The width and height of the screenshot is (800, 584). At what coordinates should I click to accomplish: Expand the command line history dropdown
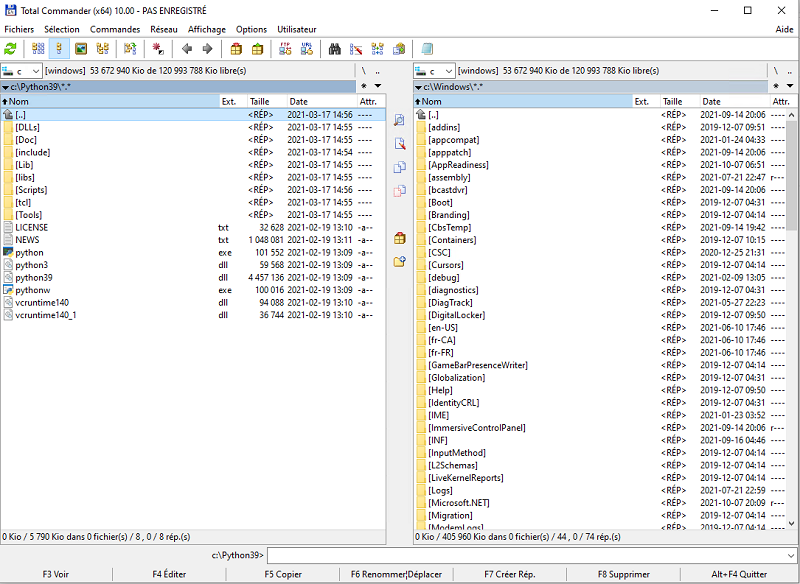[x=790, y=555]
